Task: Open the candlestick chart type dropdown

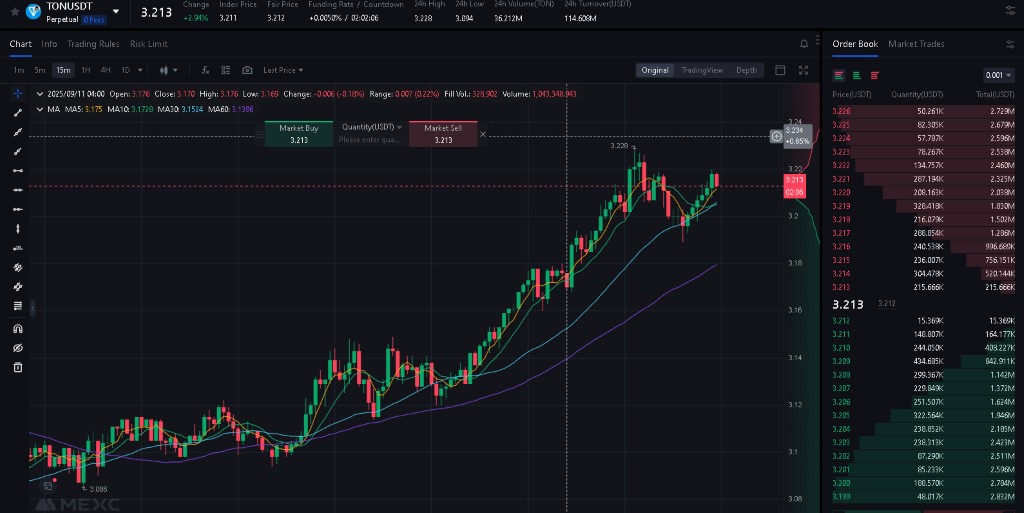Action: coord(168,70)
